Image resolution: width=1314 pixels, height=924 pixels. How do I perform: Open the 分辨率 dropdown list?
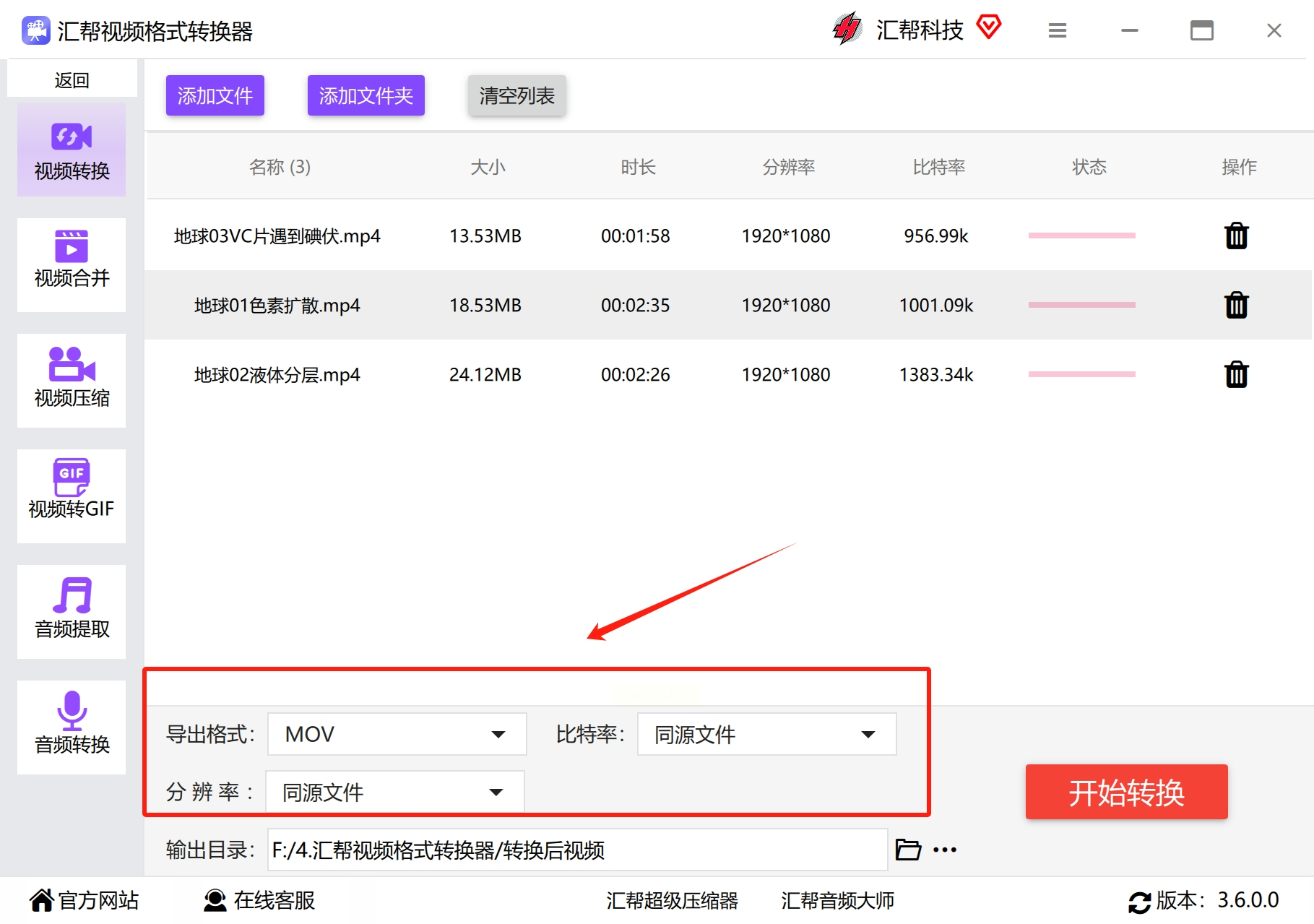coord(394,792)
